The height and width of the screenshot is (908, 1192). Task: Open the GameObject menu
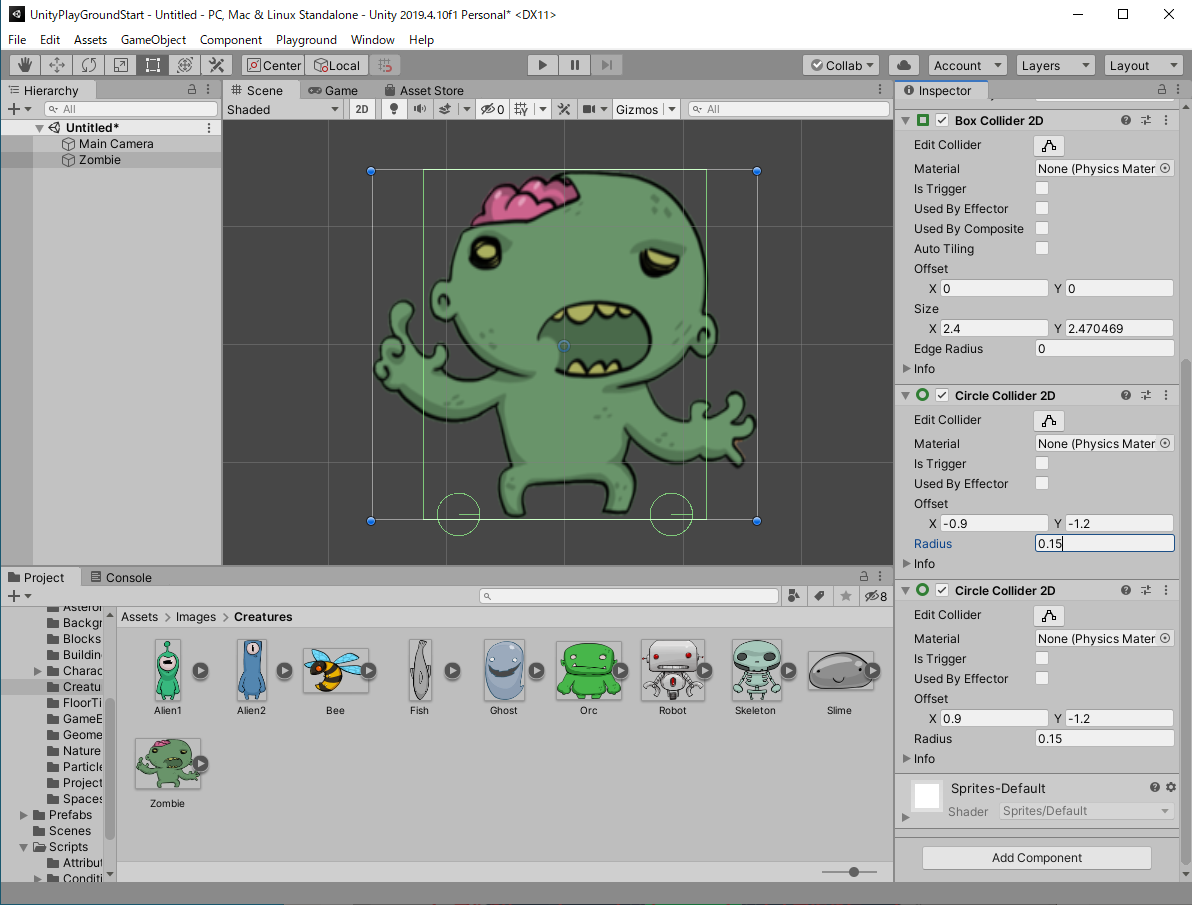153,40
